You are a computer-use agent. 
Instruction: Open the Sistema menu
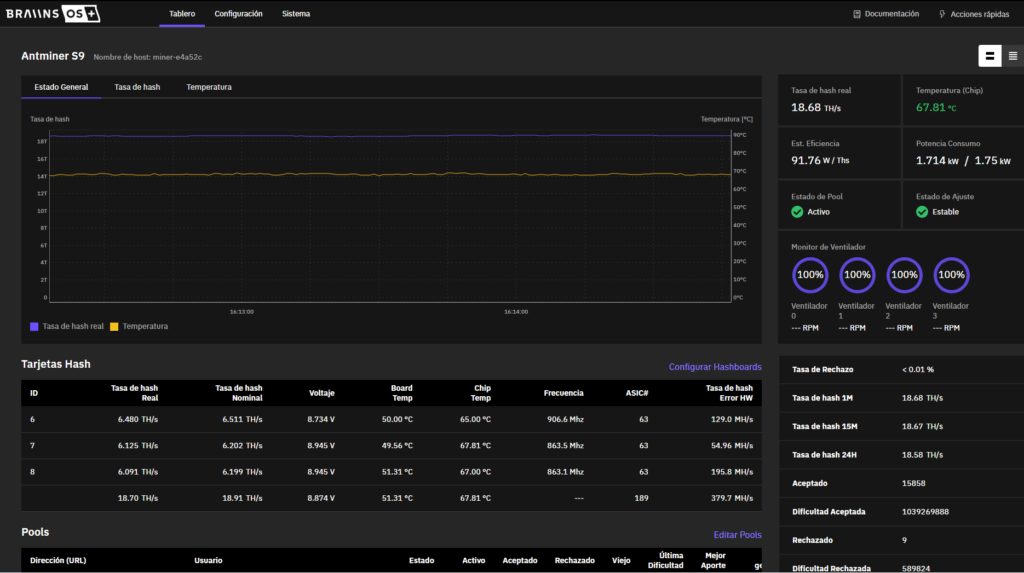click(296, 14)
